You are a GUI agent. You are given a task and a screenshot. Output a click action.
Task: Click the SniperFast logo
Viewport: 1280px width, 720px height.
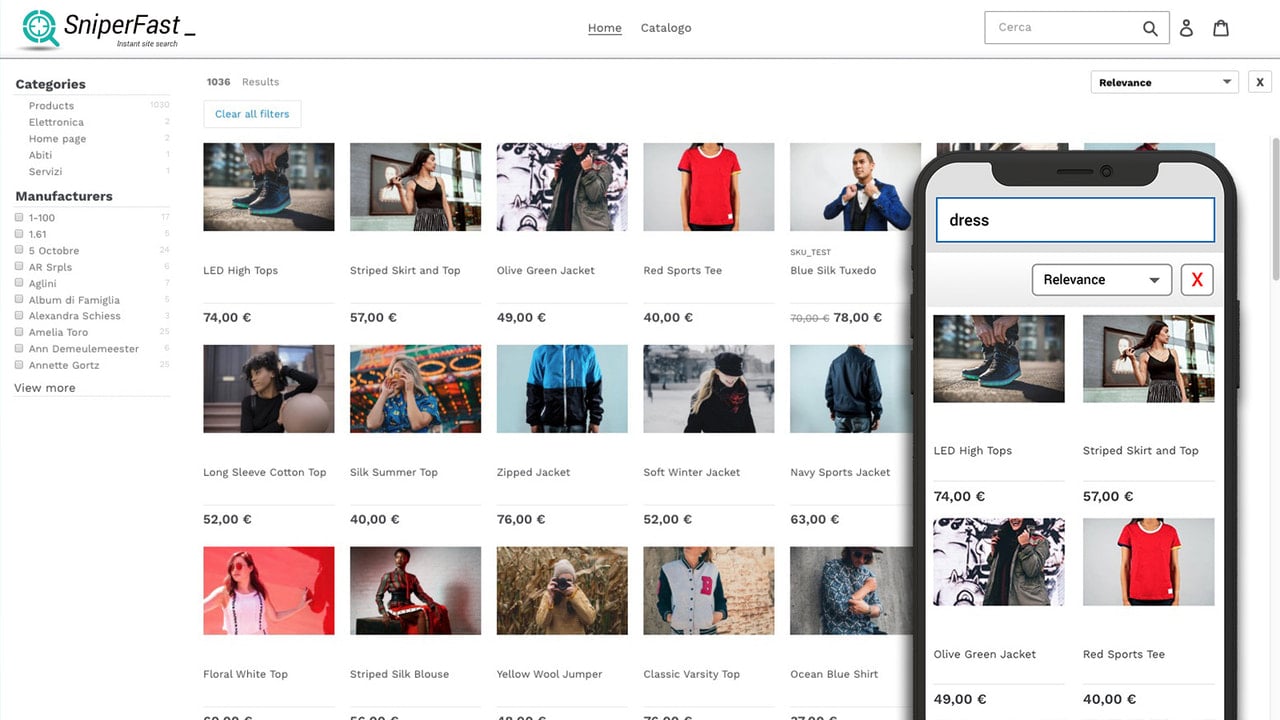pos(107,29)
